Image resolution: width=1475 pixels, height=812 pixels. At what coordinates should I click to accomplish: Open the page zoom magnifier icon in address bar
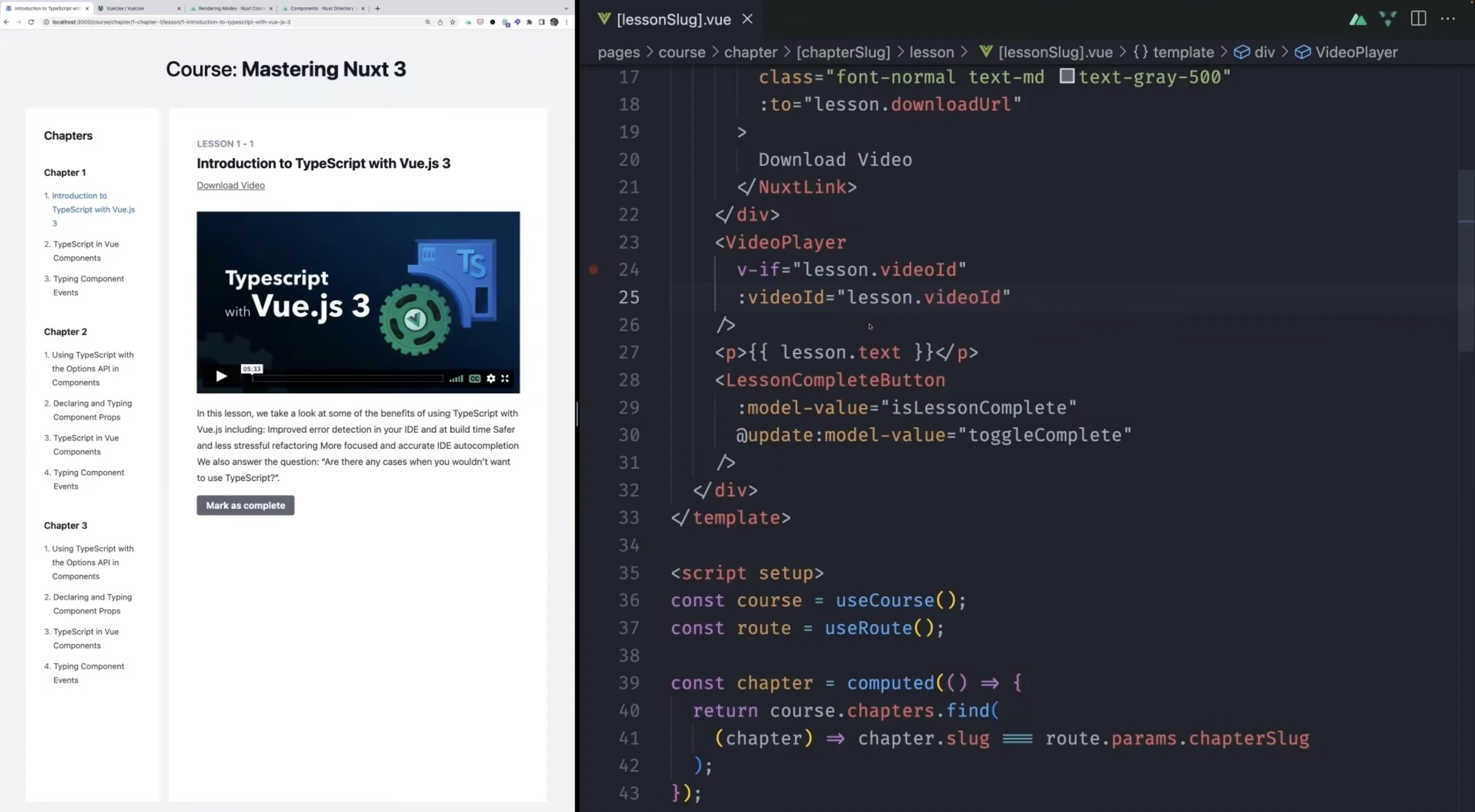point(428,23)
